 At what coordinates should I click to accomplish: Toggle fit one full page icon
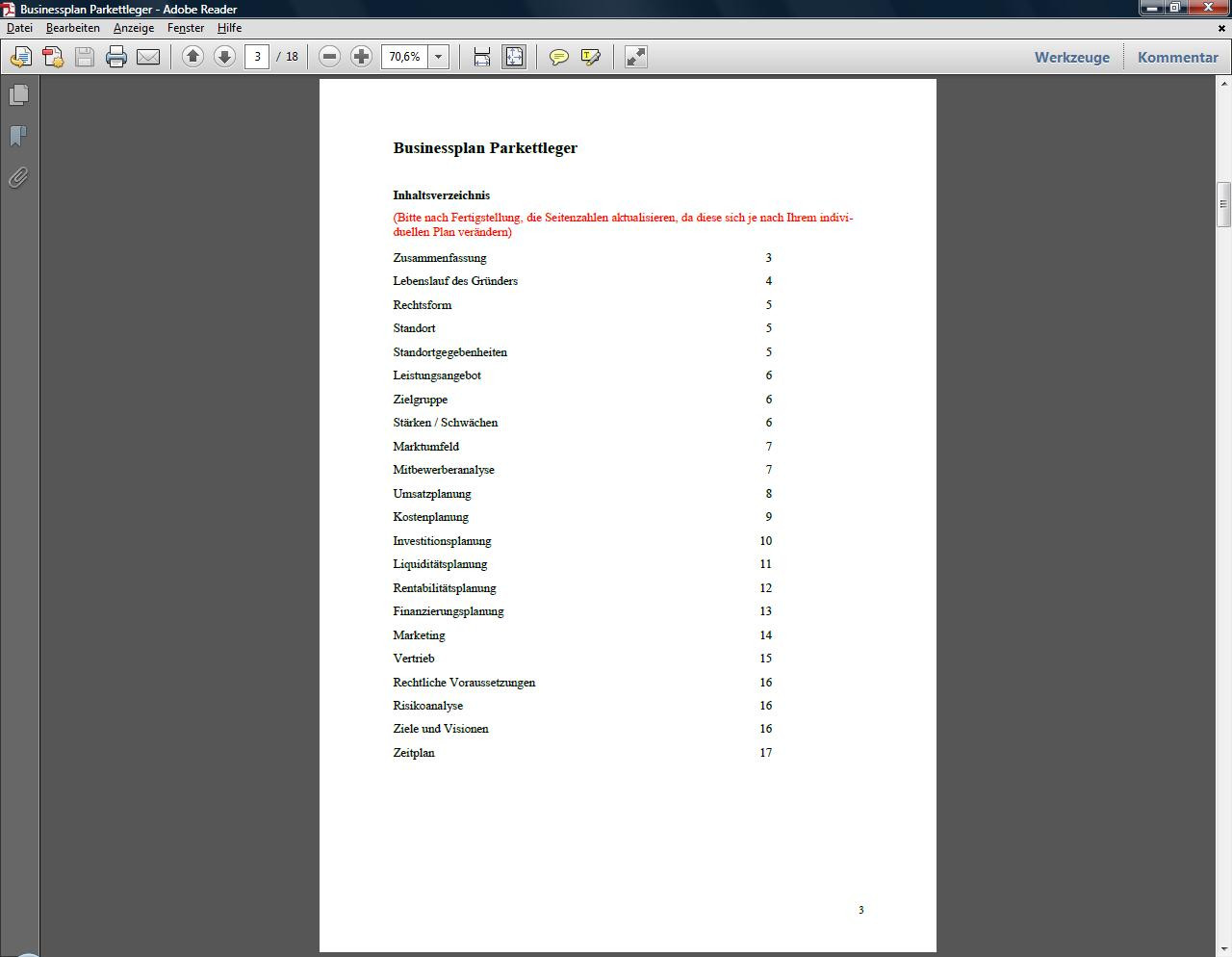514,57
